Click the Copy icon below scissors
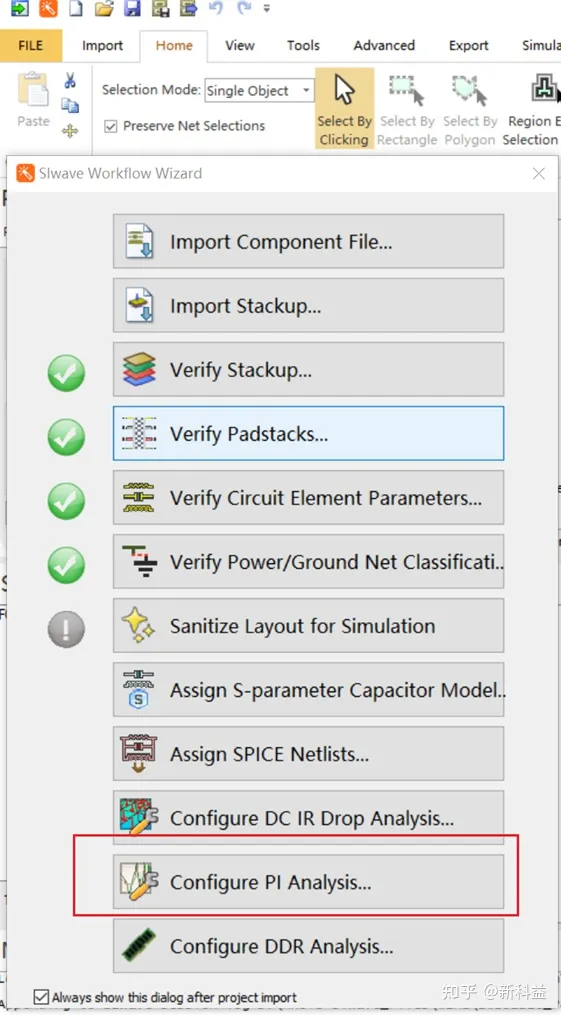The width and height of the screenshot is (561, 1015). point(70,106)
